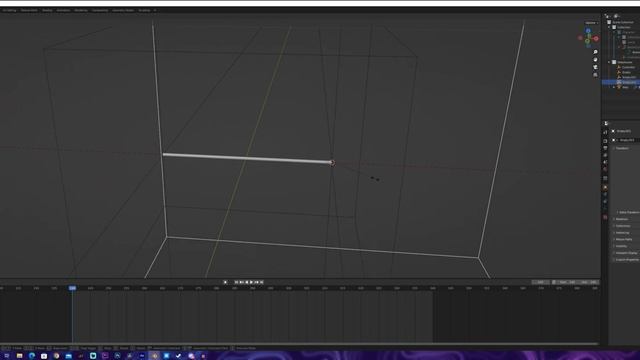Switch to the UV Editing workspace tab

(9, 10)
